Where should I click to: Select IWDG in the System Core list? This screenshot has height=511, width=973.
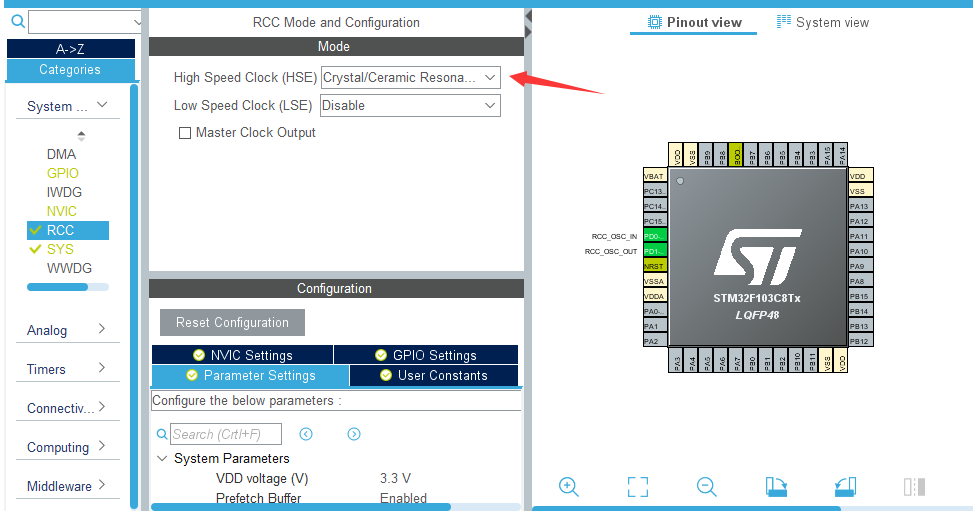[x=64, y=192]
